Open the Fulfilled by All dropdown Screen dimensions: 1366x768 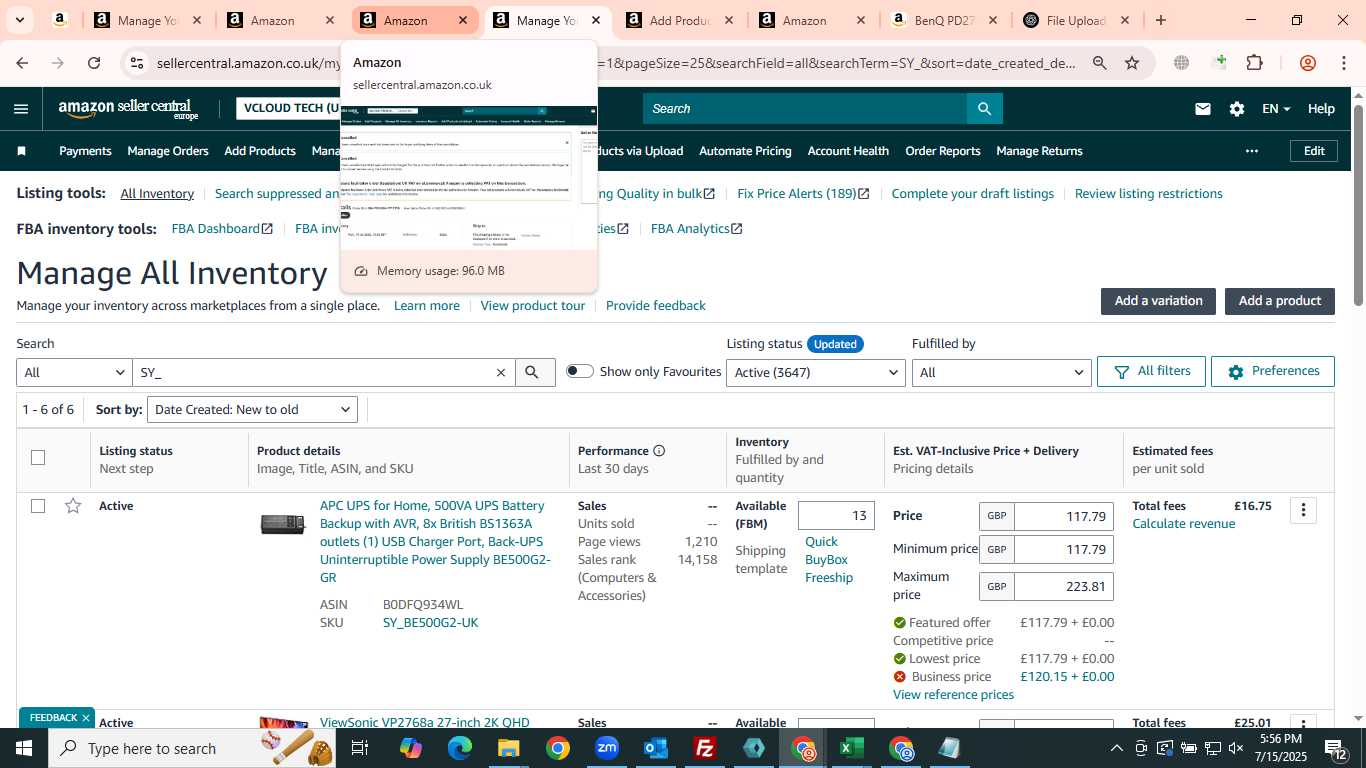(1001, 372)
